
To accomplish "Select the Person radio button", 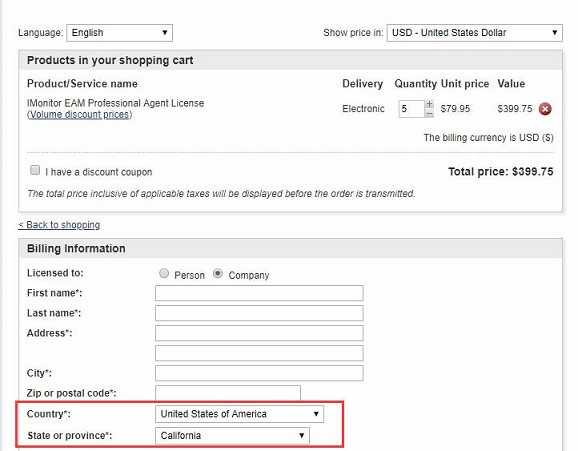I will click(x=164, y=273).
